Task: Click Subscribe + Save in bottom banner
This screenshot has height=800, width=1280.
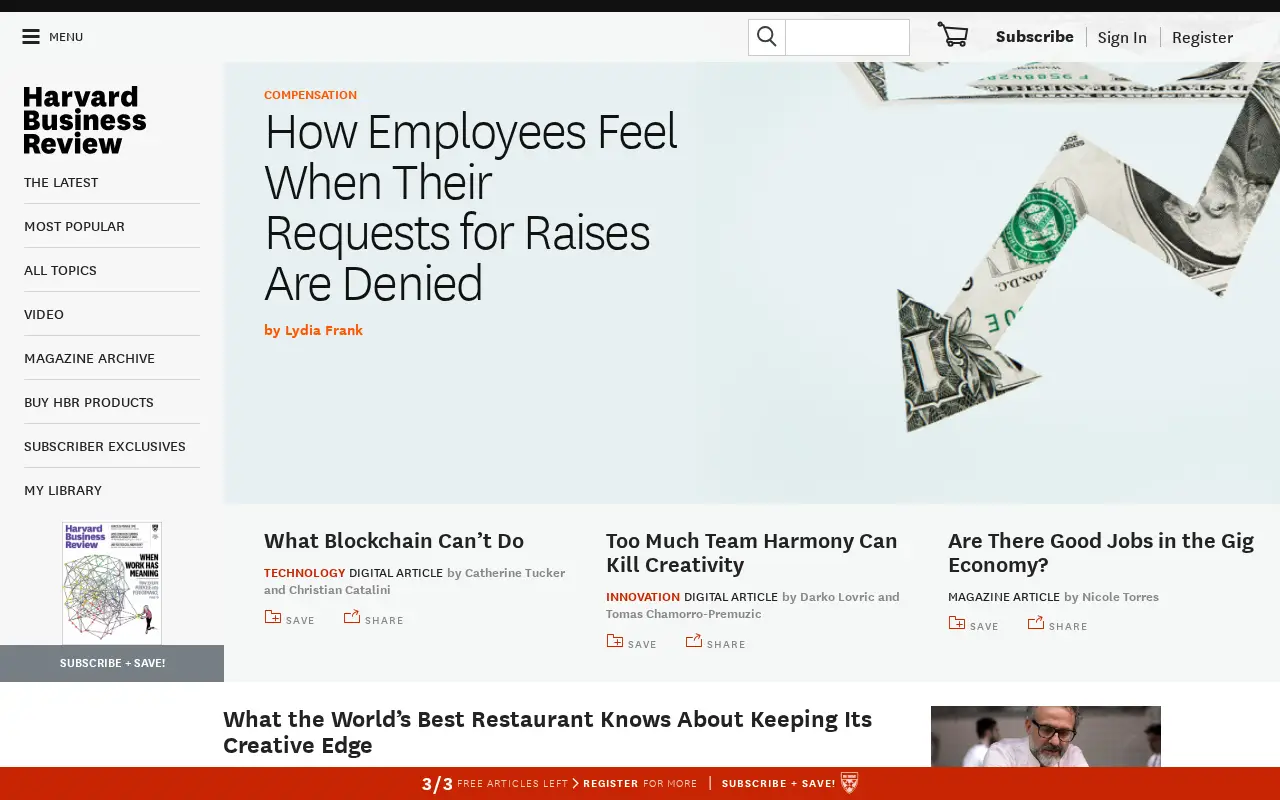Action: pos(778,783)
